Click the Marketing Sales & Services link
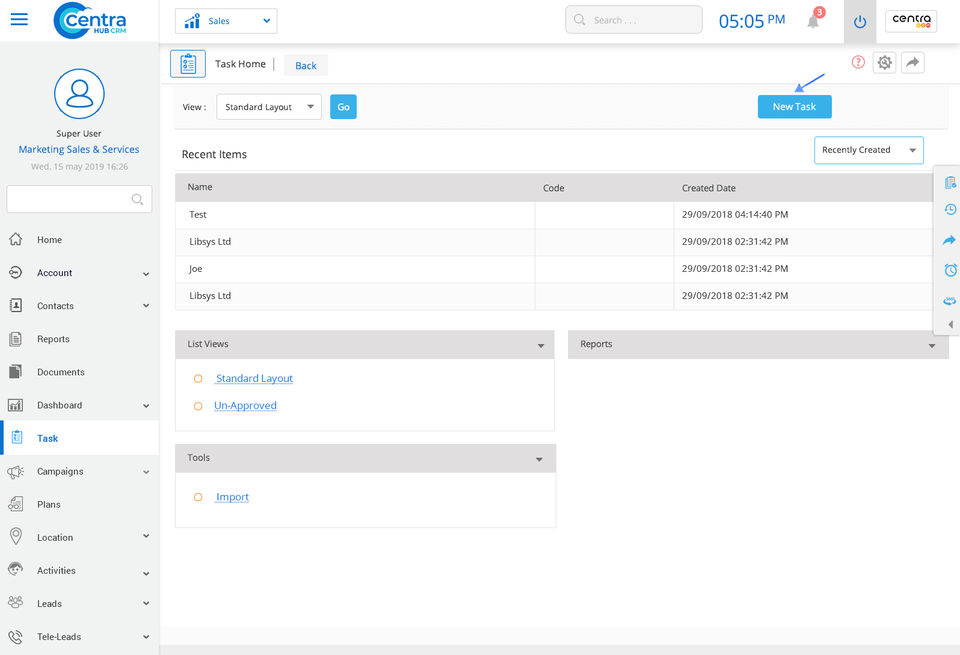The image size is (960, 655). [79, 149]
